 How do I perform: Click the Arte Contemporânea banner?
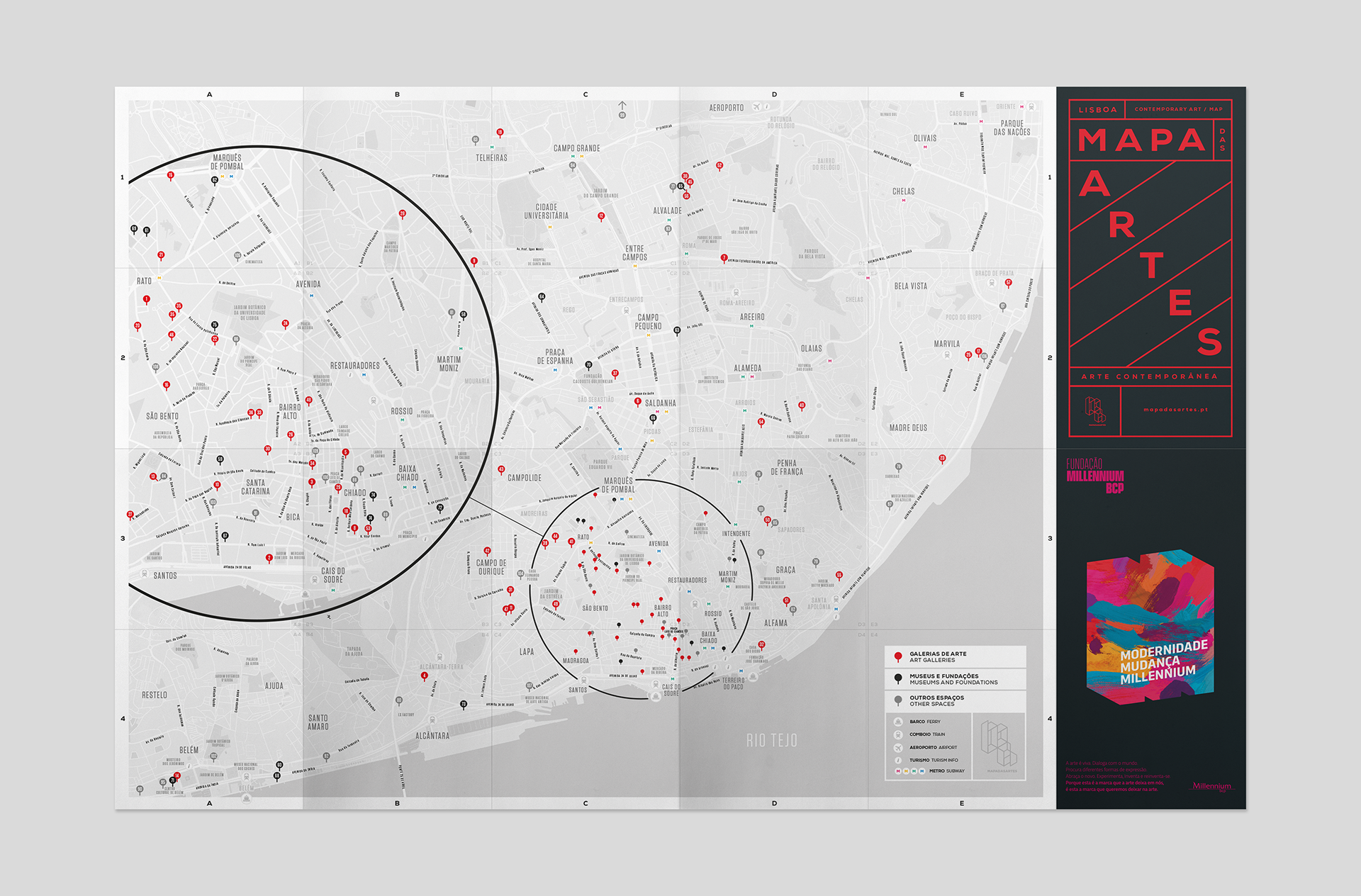tap(1149, 376)
